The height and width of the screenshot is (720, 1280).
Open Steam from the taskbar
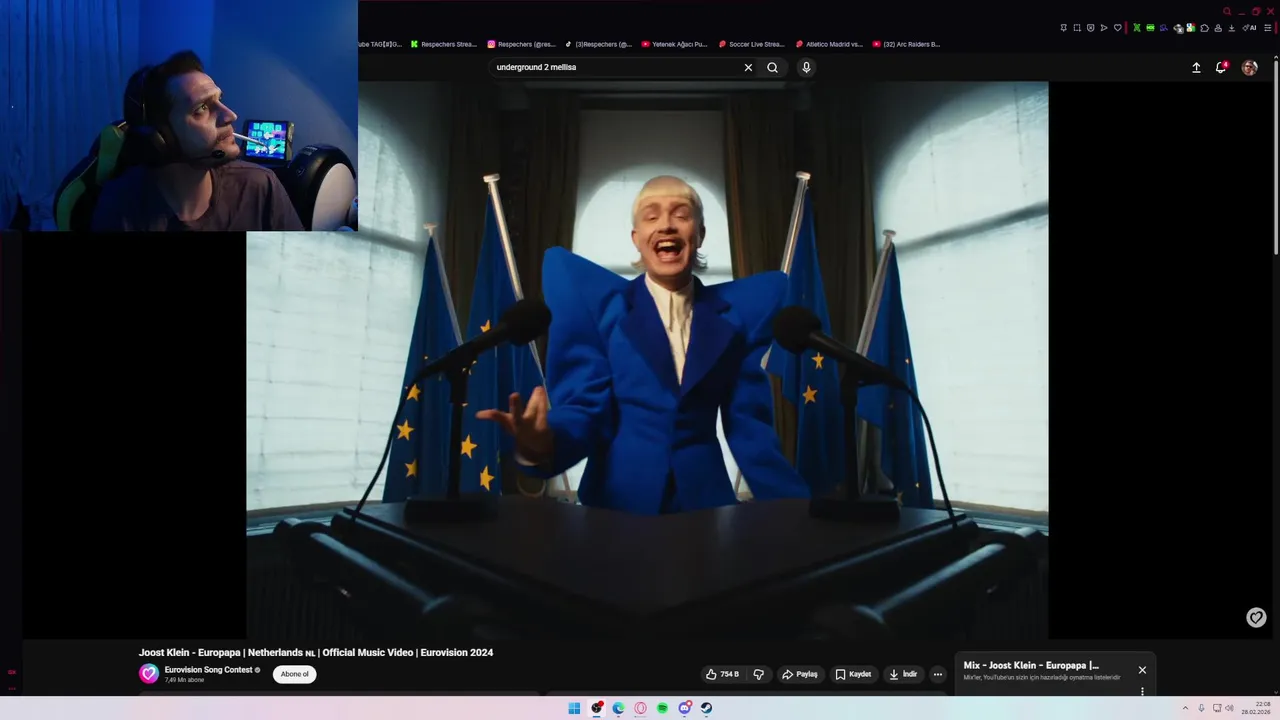[x=706, y=708]
